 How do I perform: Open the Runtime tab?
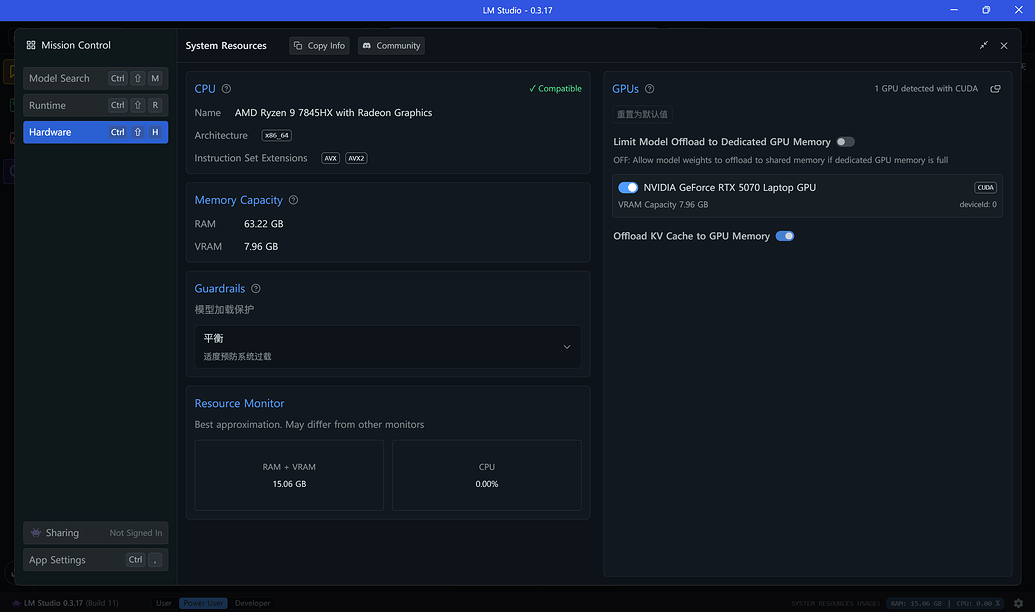coord(96,105)
